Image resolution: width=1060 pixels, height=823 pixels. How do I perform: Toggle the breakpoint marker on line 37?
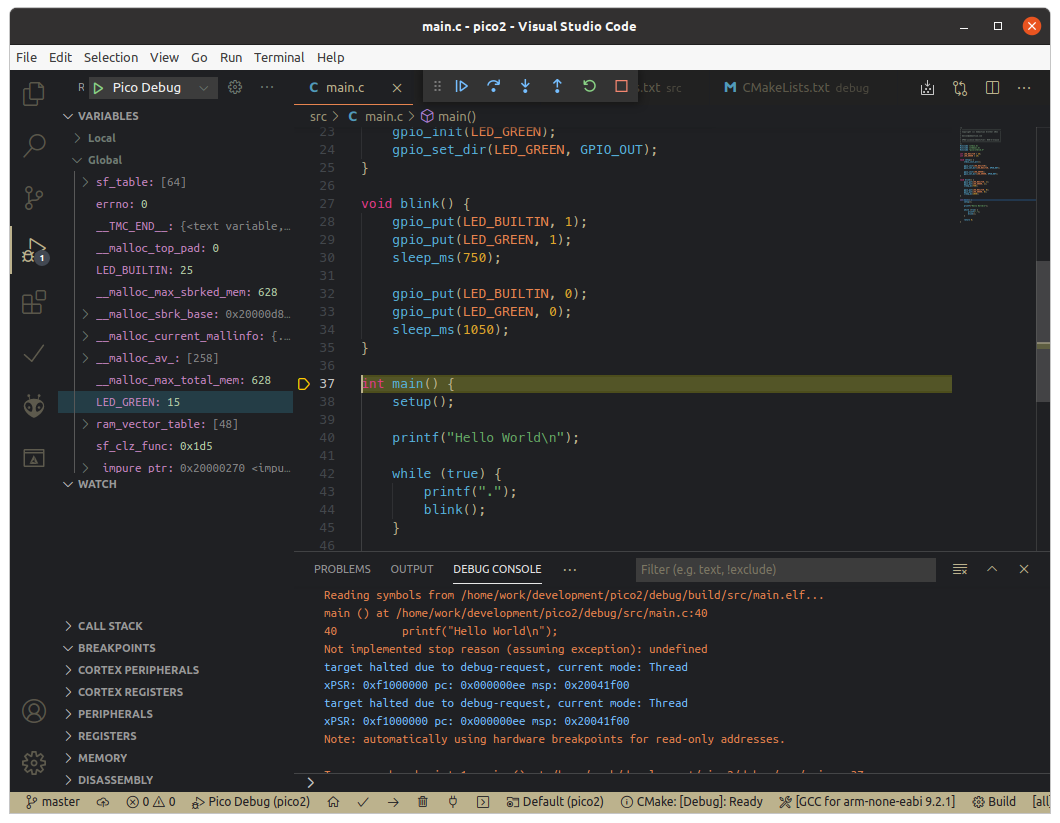point(305,384)
